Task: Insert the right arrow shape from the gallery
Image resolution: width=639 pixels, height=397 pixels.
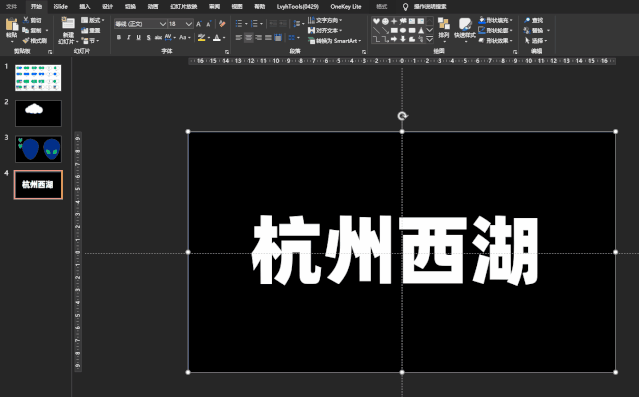Action: coord(394,39)
